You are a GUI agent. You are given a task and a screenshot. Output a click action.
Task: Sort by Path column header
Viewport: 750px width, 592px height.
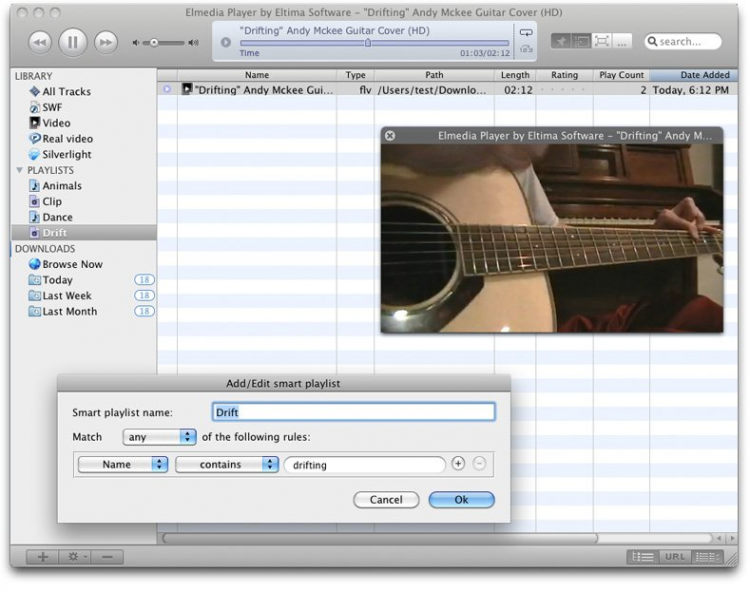click(434, 75)
